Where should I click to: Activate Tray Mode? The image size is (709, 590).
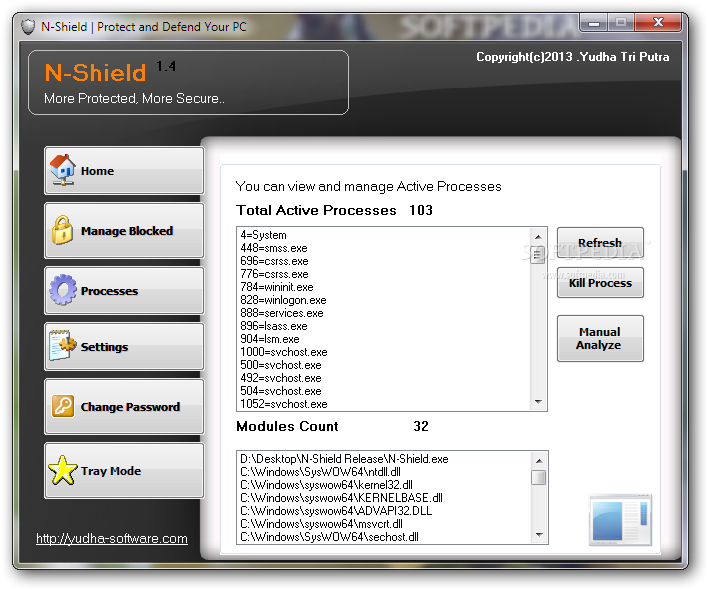(x=124, y=471)
